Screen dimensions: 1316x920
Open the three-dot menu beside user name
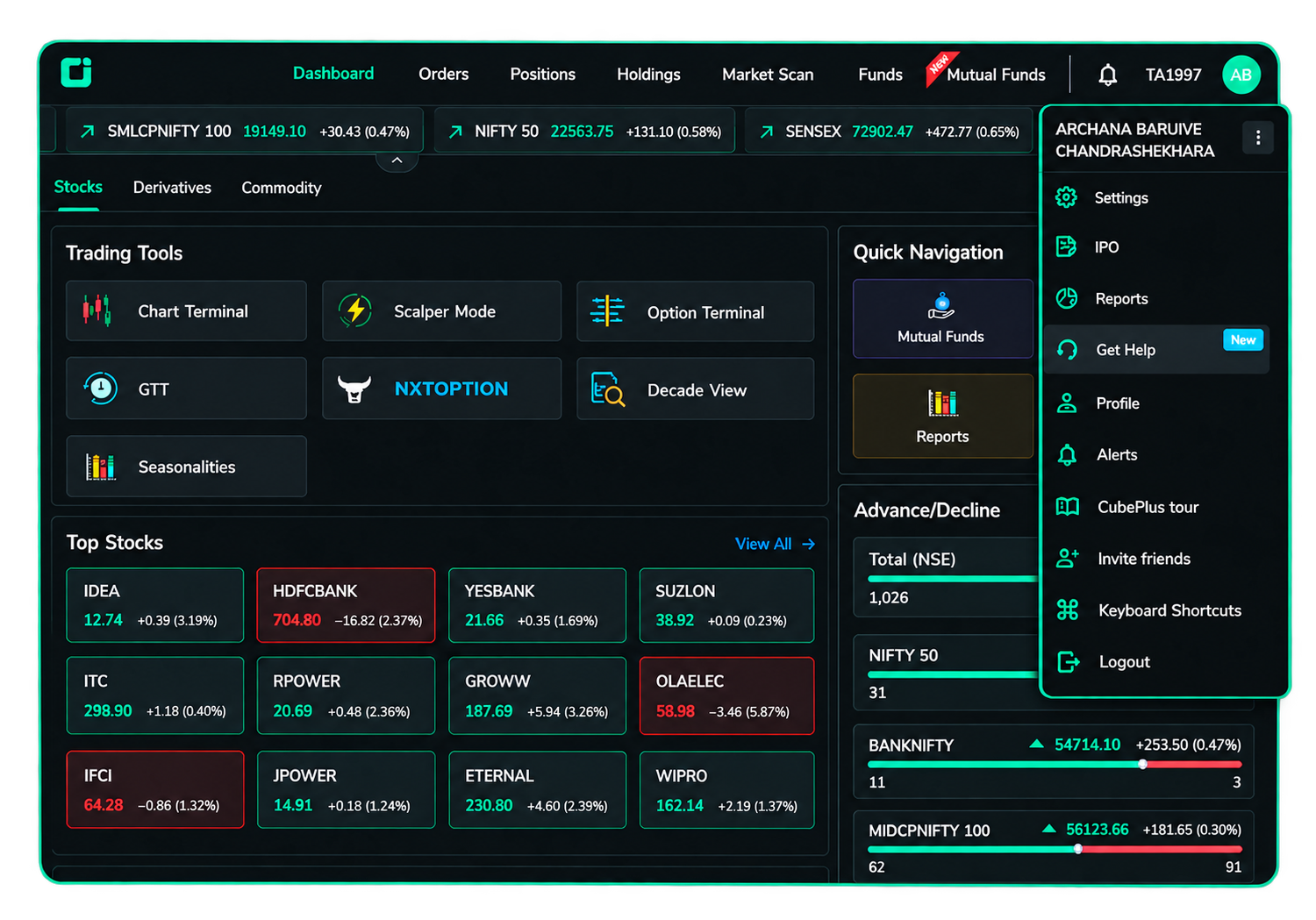pos(1258,138)
